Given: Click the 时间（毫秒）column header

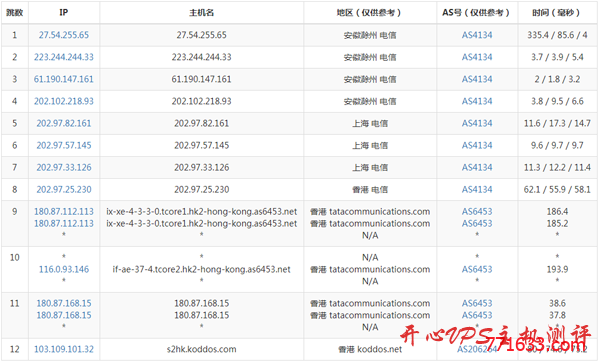Looking at the screenshot, I should [557, 13].
